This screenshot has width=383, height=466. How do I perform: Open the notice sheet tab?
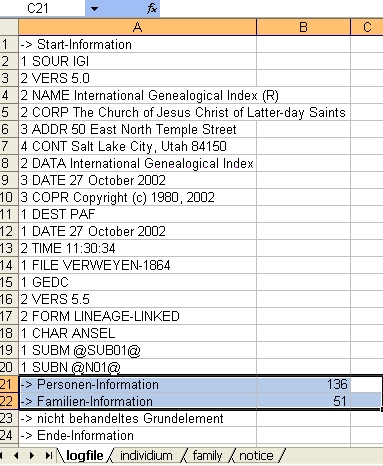[256, 455]
